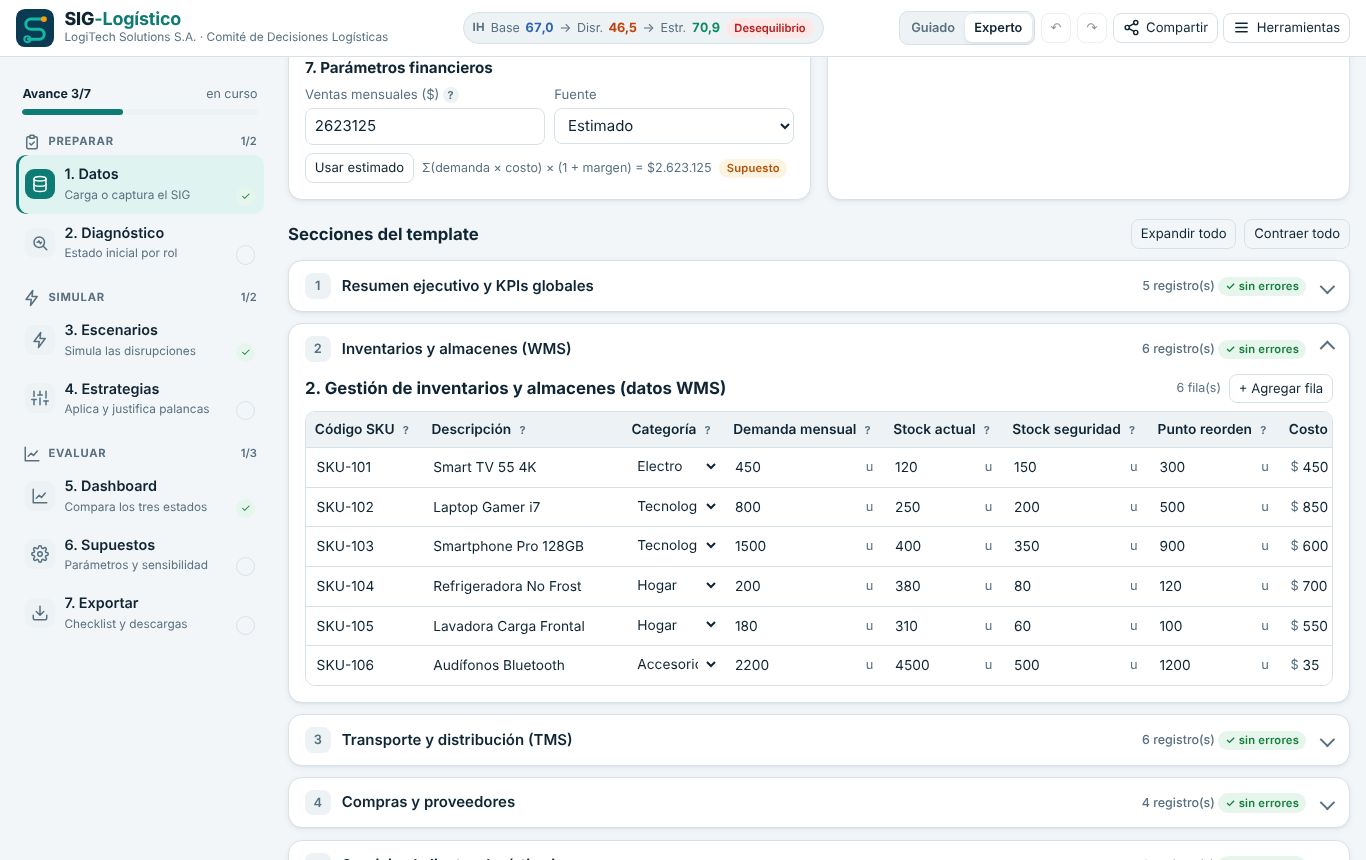
Task: Click the undo arrow icon
Action: click(x=1056, y=28)
